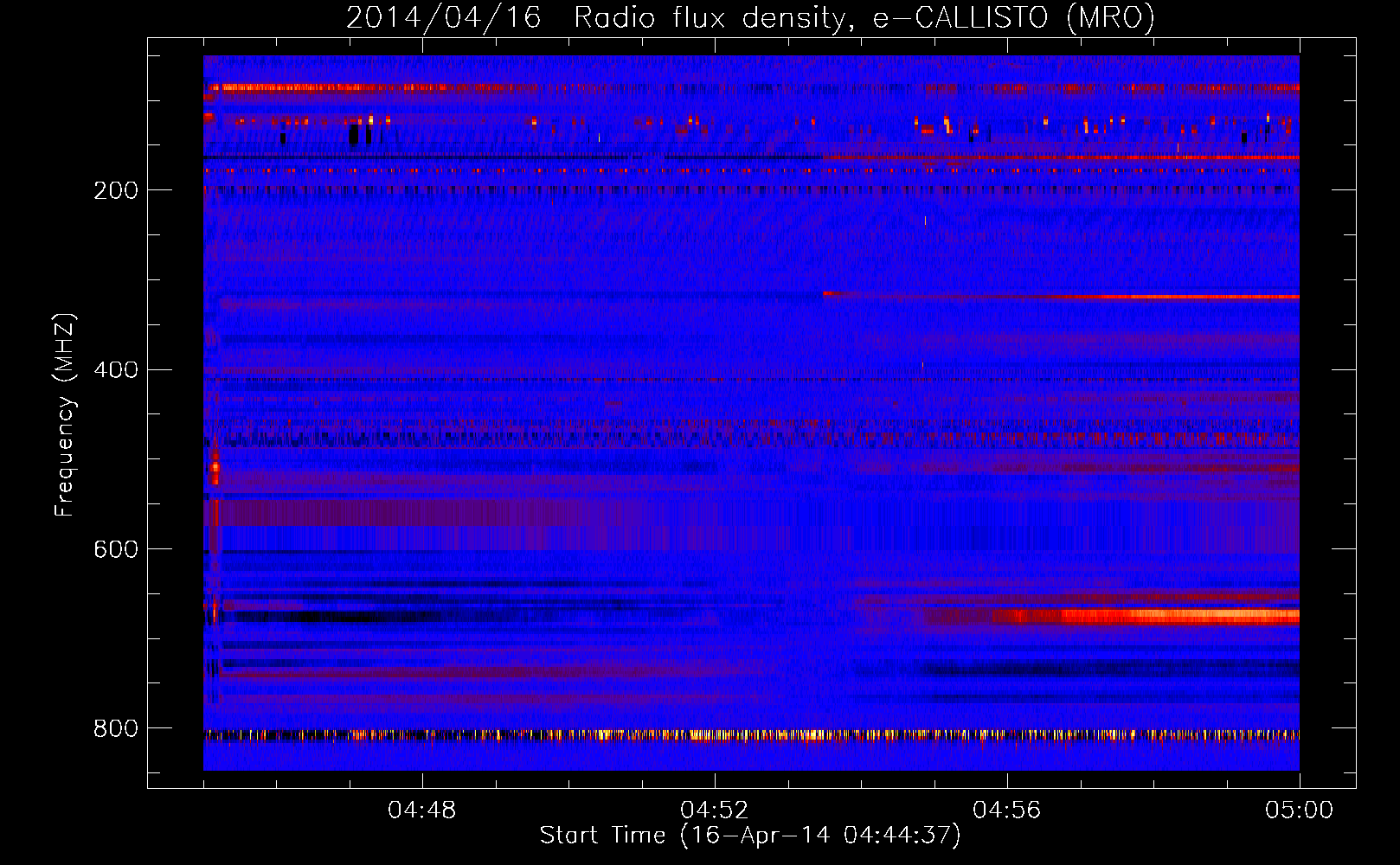Click the 04:56 time tick label
Viewport: 1400px width, 865px height.
pyautogui.click(x=1007, y=811)
